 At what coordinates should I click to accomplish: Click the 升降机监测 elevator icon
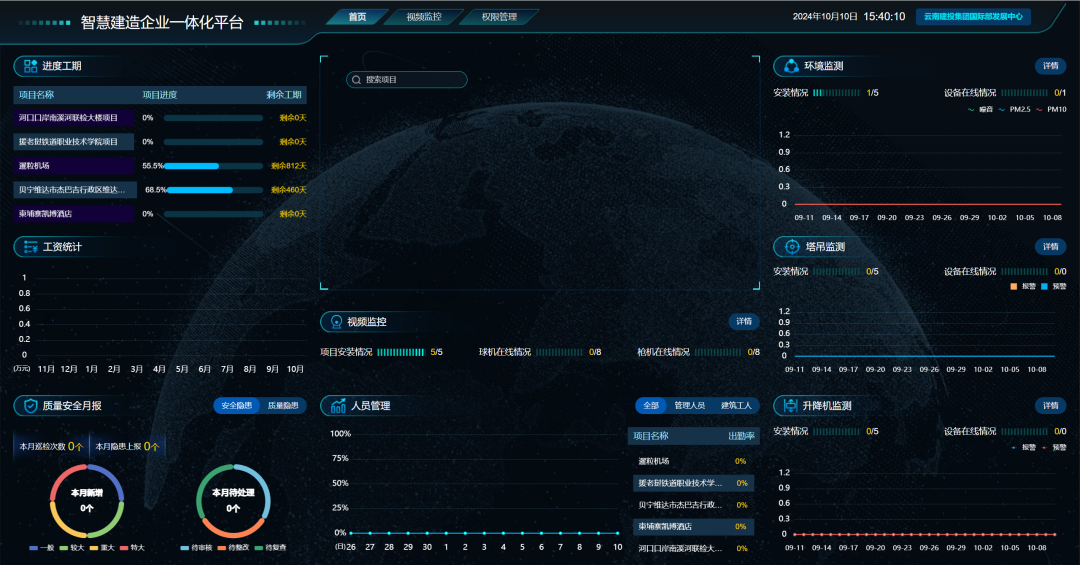point(791,406)
